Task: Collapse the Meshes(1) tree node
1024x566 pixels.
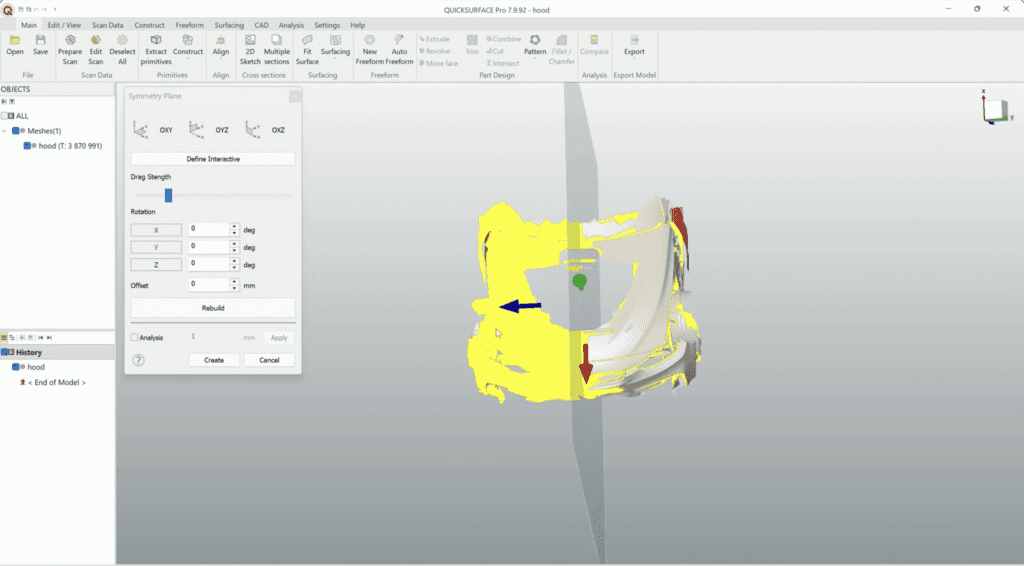Action: pos(5,131)
